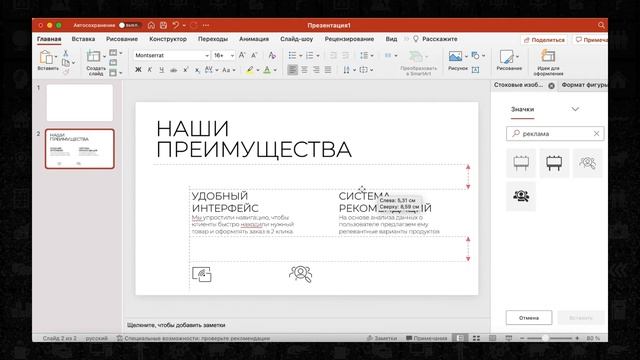
Task: Click the Рисование drawing icon
Action: [x=507, y=57]
